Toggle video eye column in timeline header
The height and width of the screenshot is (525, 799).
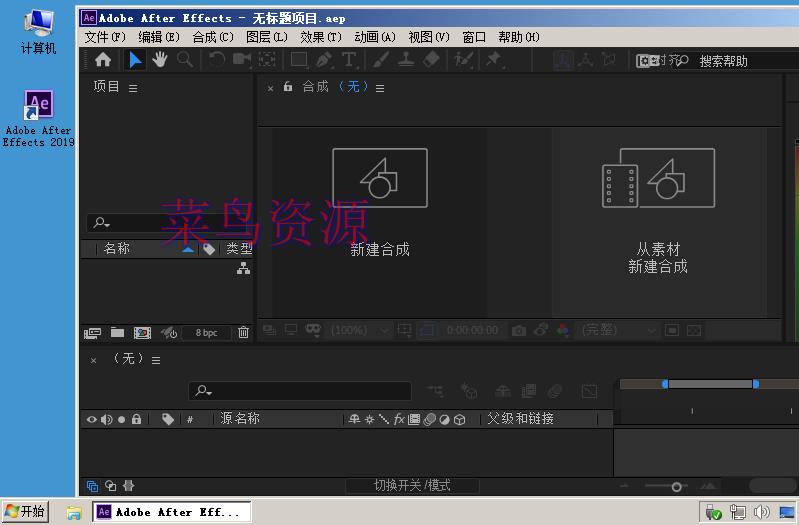tap(91, 419)
